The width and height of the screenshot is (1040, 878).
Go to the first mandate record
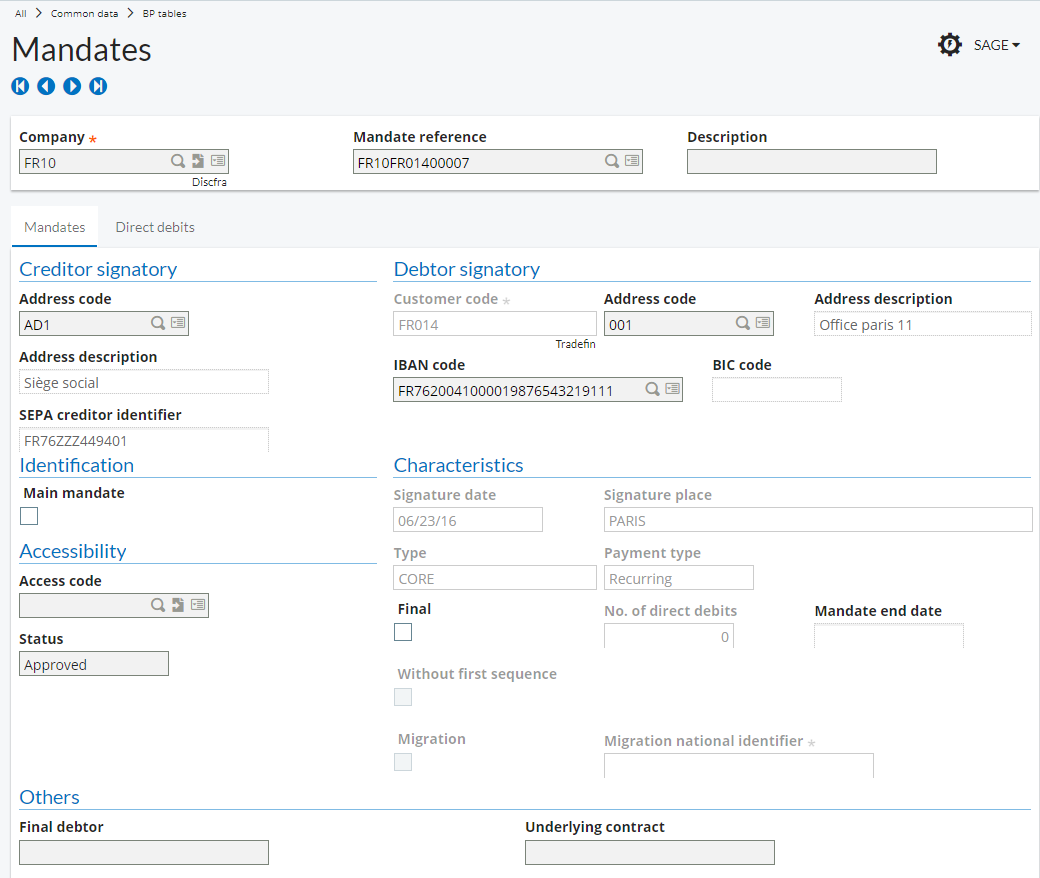tap(20, 87)
